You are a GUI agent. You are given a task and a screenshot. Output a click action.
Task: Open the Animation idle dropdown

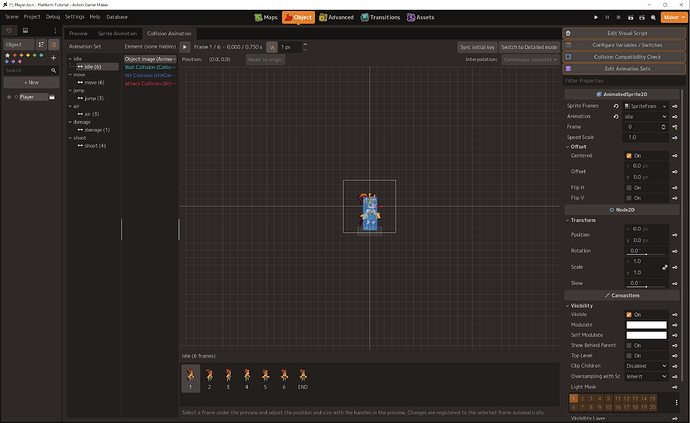click(x=646, y=117)
